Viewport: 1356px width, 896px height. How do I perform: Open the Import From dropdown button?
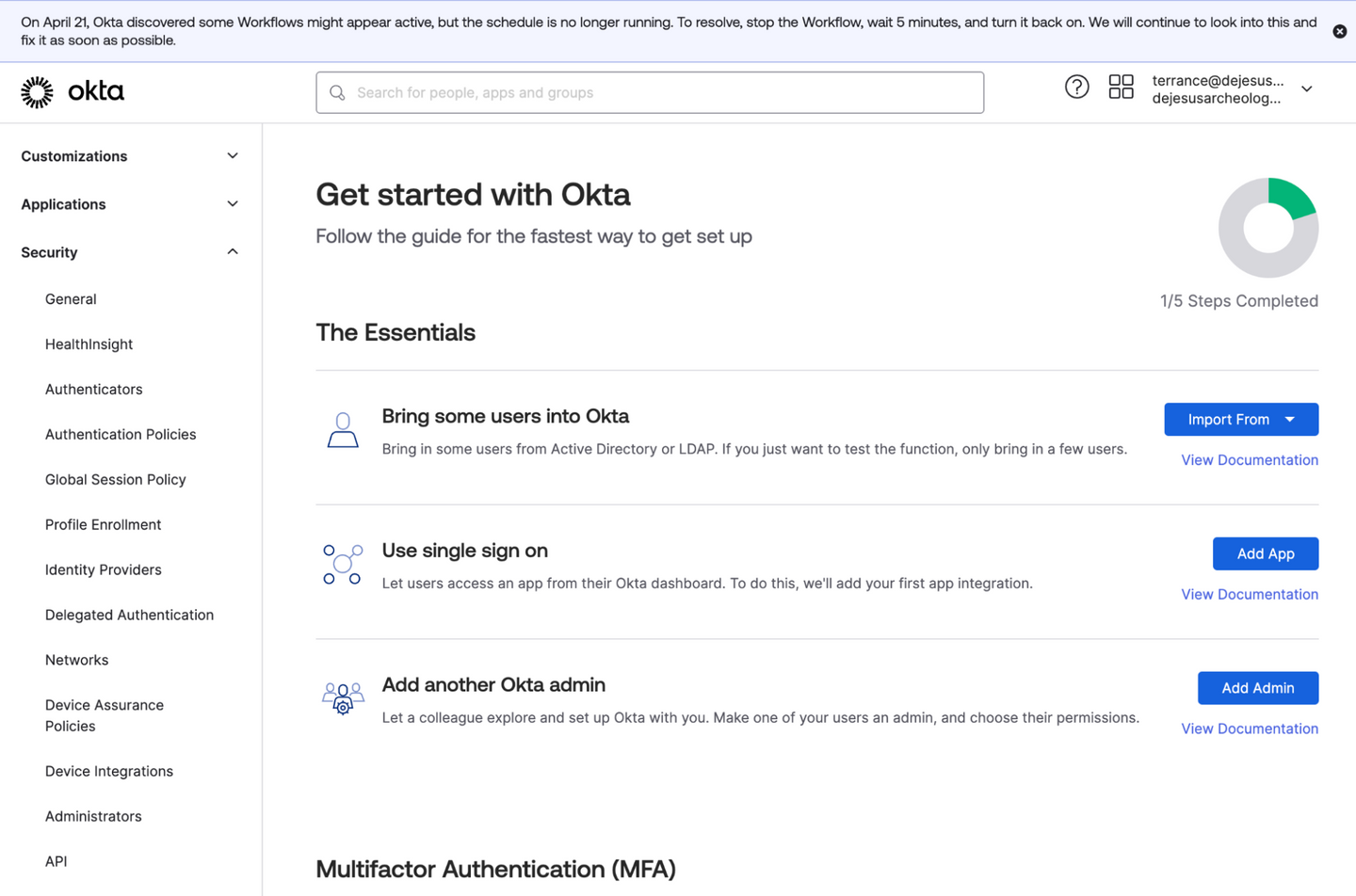1240,420
